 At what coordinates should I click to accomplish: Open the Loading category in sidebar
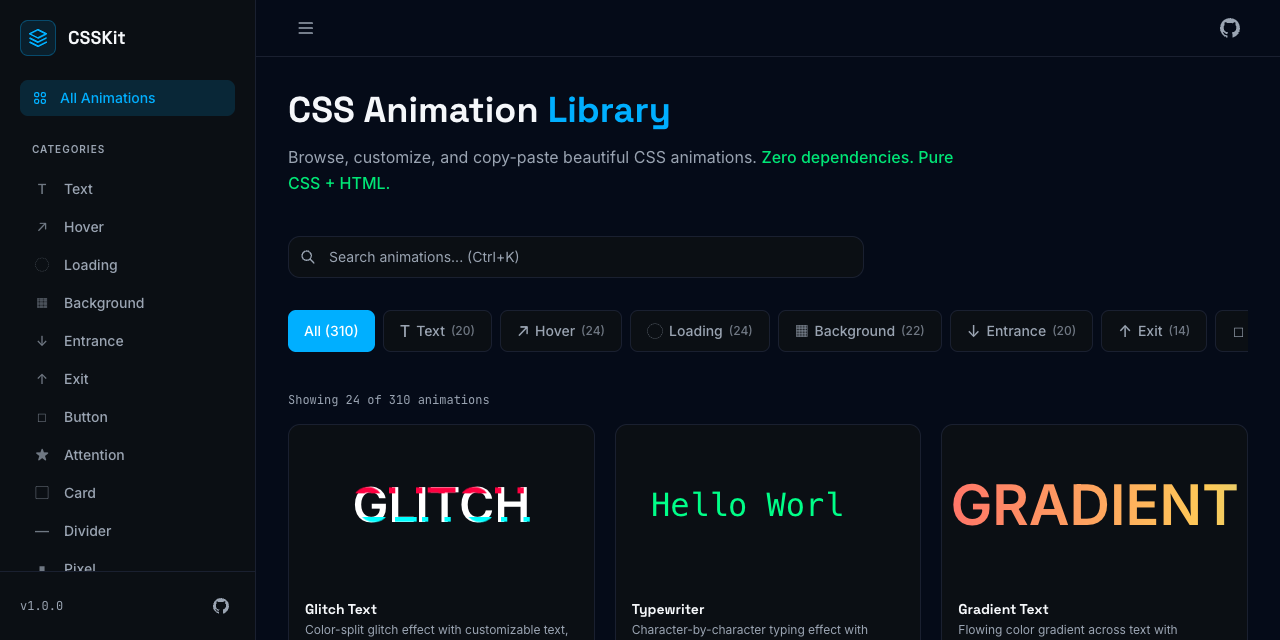point(127,265)
